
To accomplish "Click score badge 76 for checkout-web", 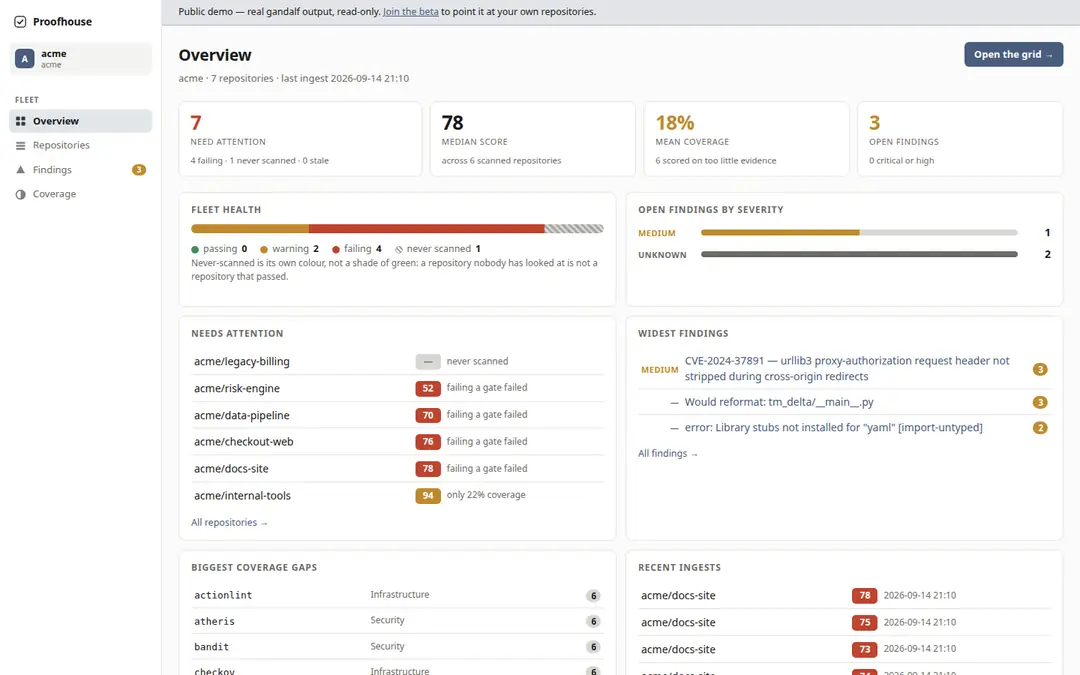I will 428,442.
